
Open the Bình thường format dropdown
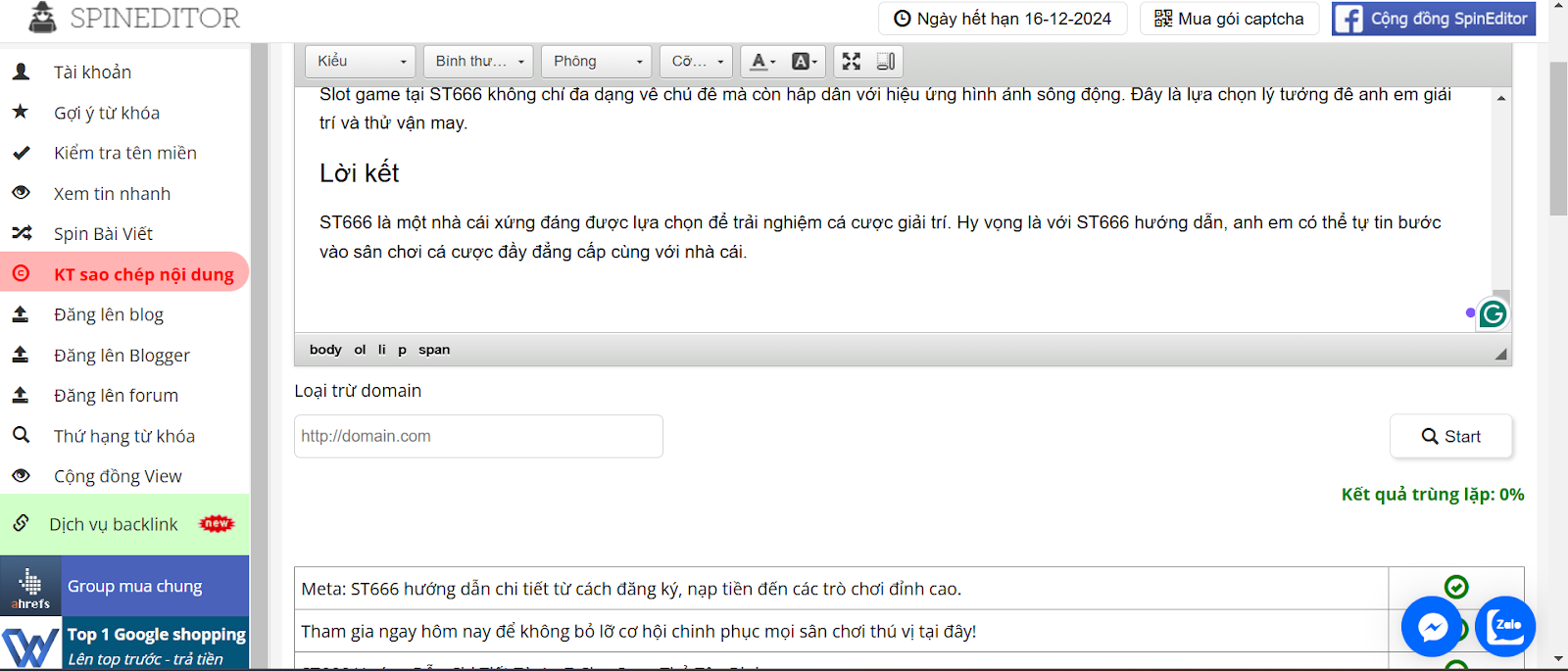[x=478, y=62]
